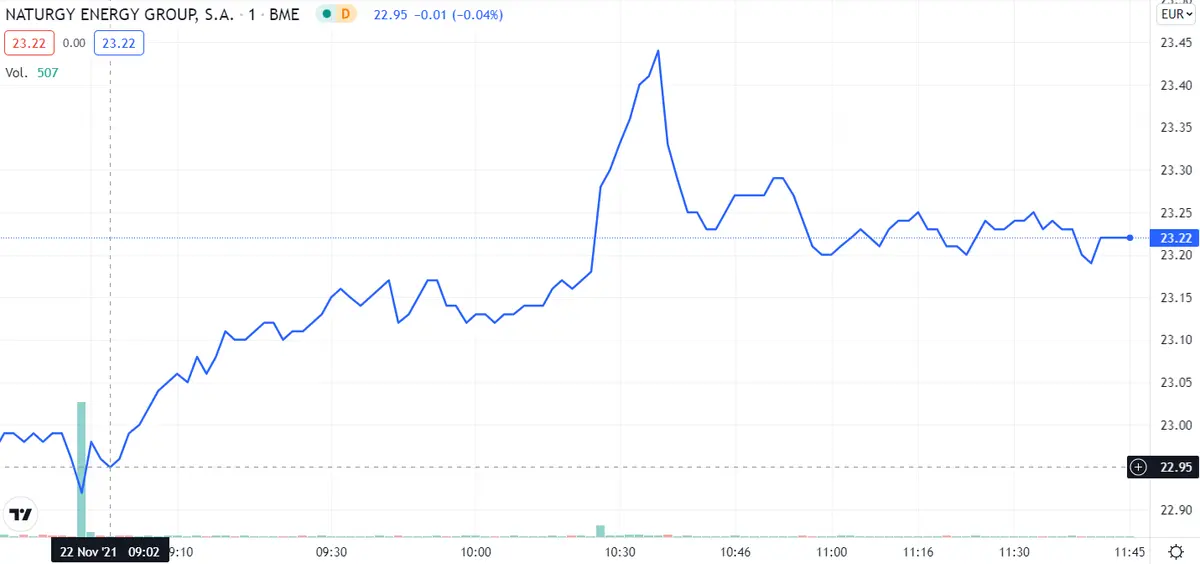
Task: Click the blue dot ending the price line
Action: click(x=1130, y=238)
